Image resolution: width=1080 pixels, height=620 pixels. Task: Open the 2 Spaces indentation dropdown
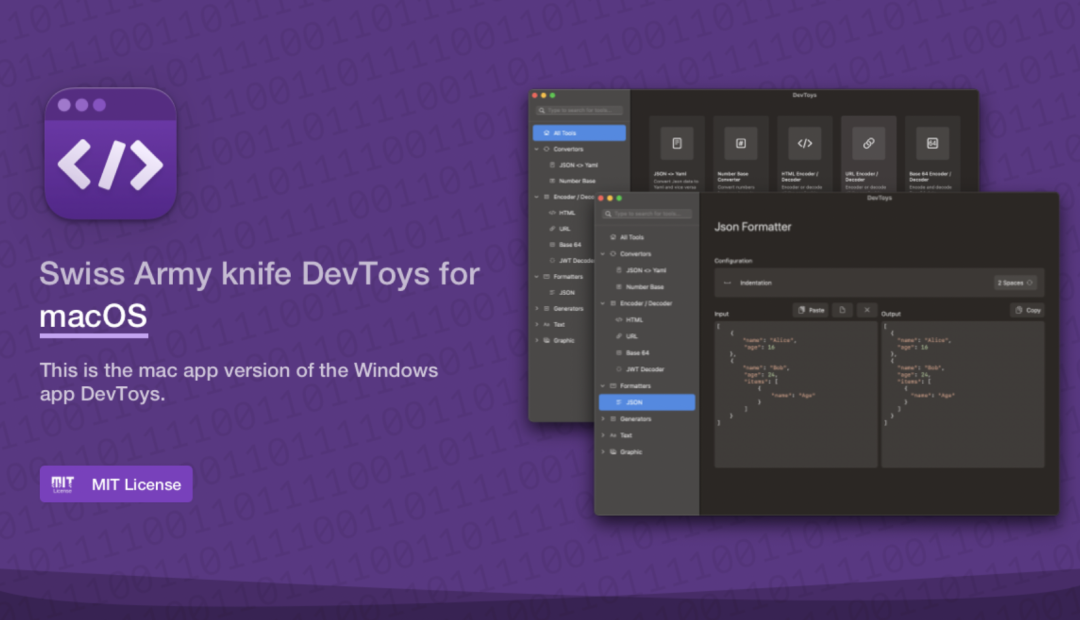pyautogui.click(x=1016, y=283)
